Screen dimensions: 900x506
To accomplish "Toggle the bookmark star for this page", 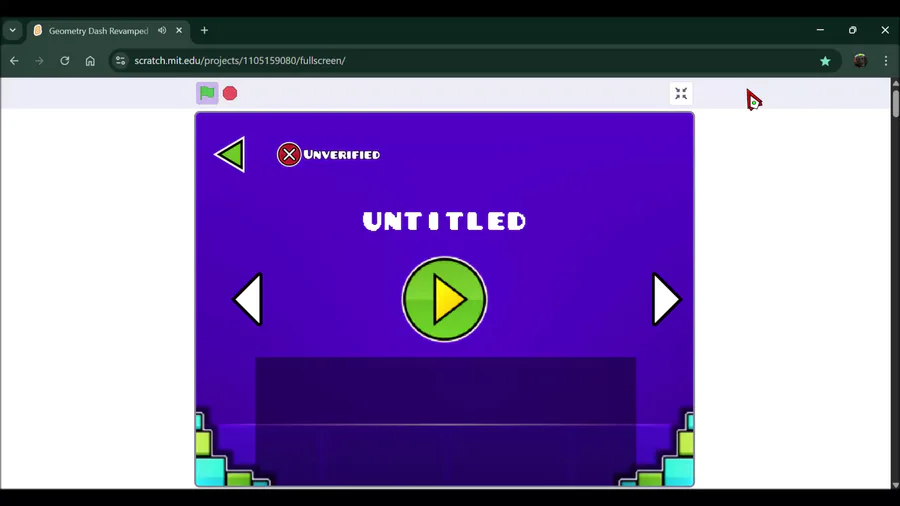I will (x=825, y=61).
